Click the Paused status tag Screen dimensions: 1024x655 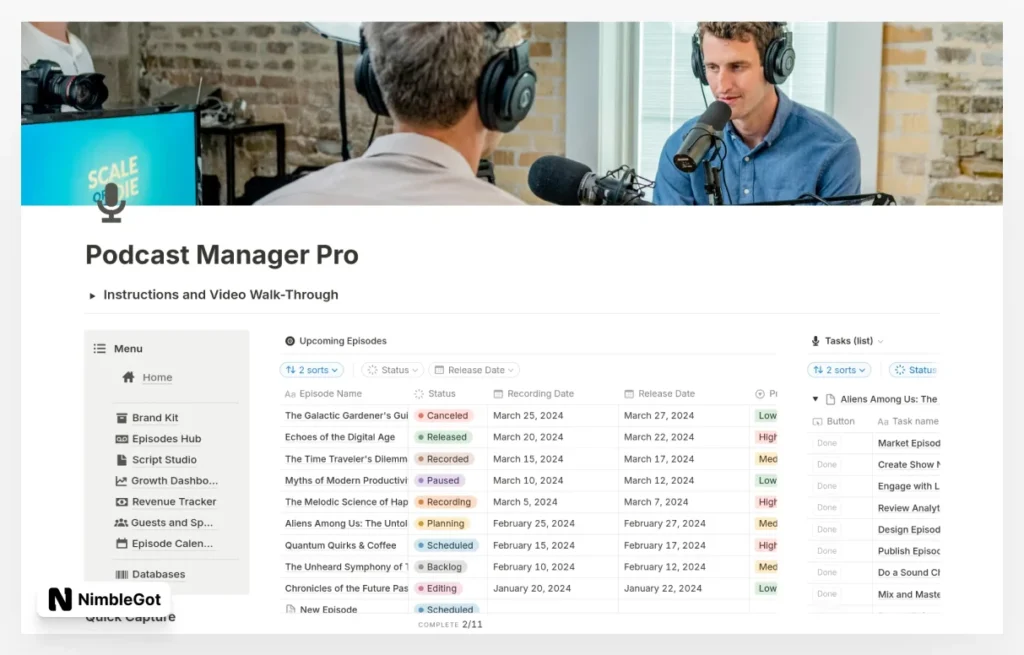coord(440,481)
